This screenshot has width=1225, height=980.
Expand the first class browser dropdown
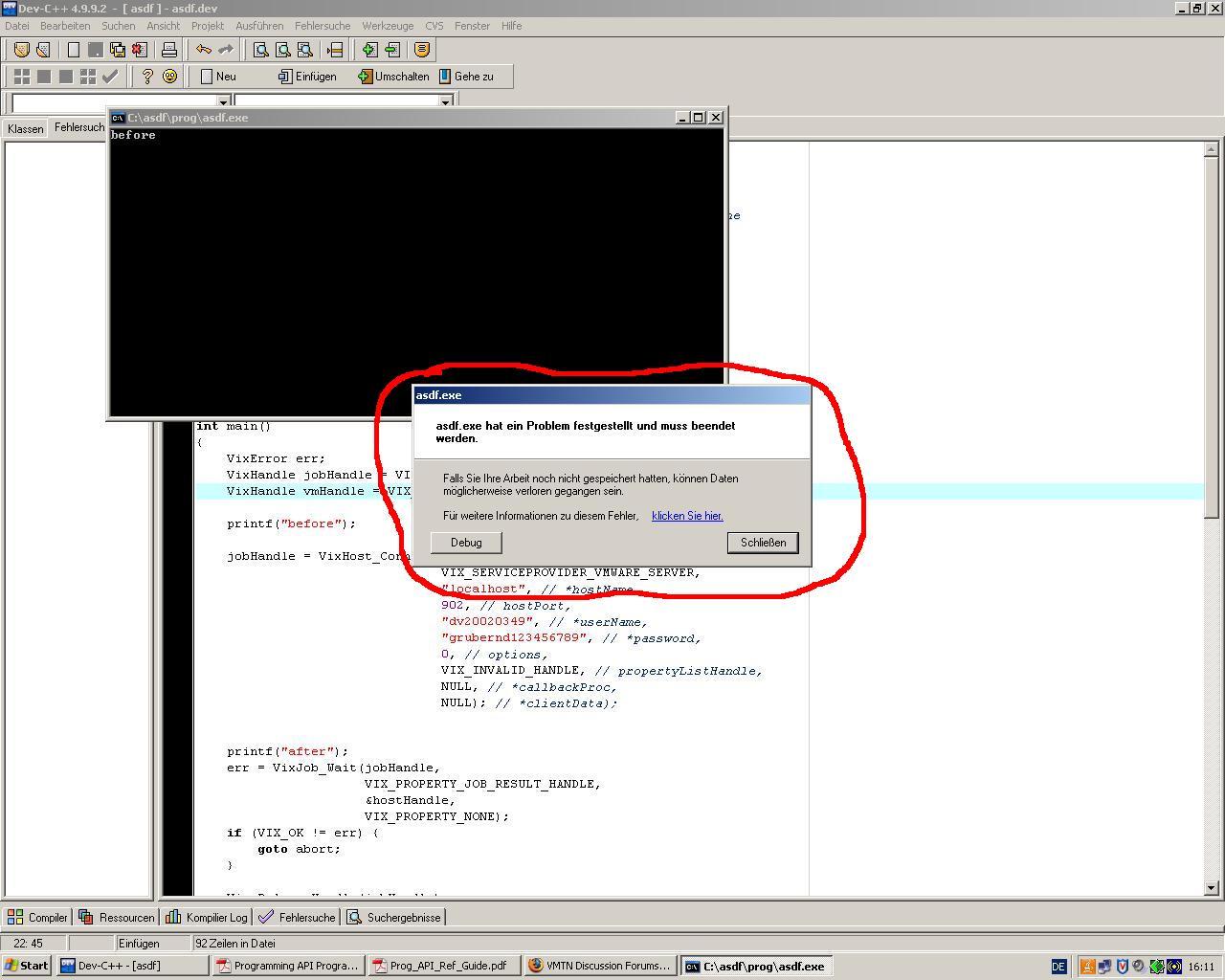223,101
